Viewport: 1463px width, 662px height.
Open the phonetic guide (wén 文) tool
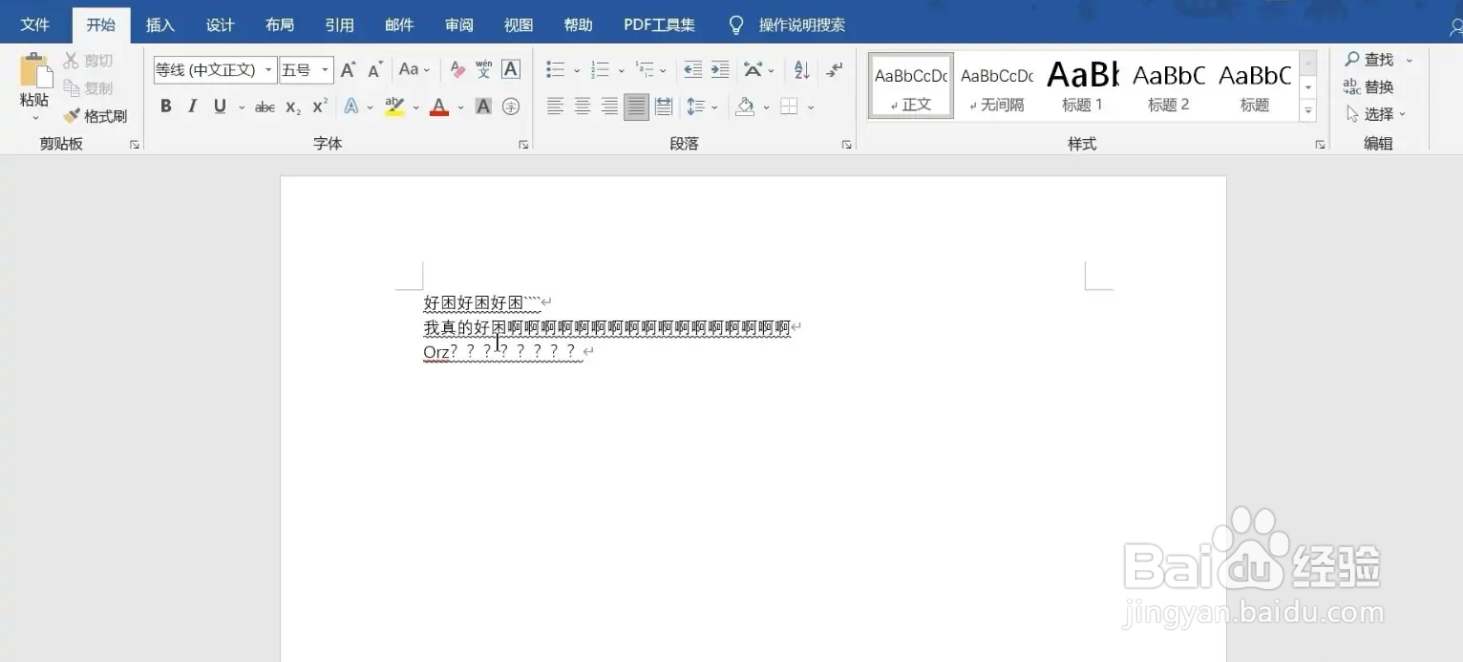tap(484, 70)
